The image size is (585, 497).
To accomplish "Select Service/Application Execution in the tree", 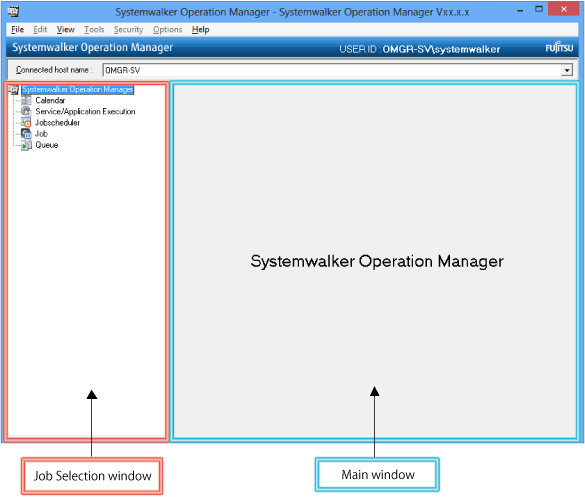I will click(85, 112).
